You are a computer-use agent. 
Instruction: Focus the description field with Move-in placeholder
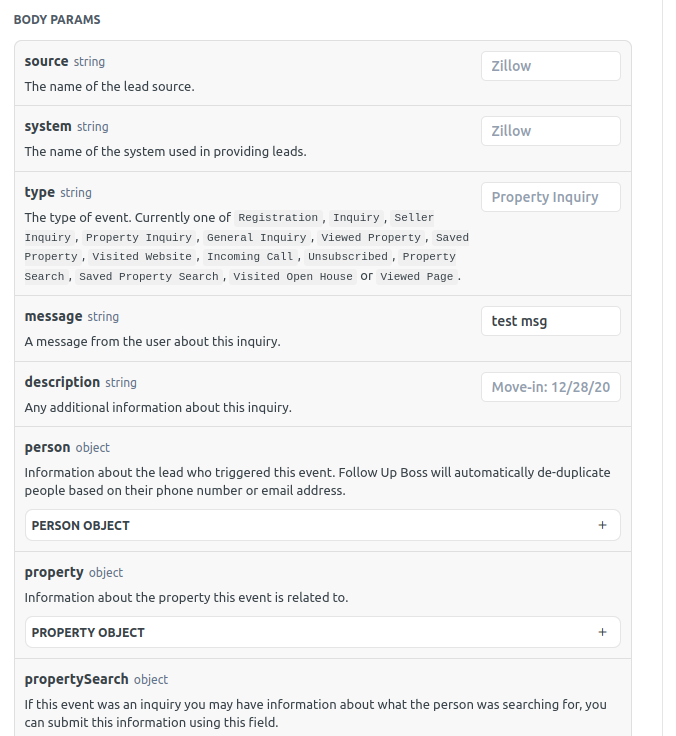click(550, 387)
